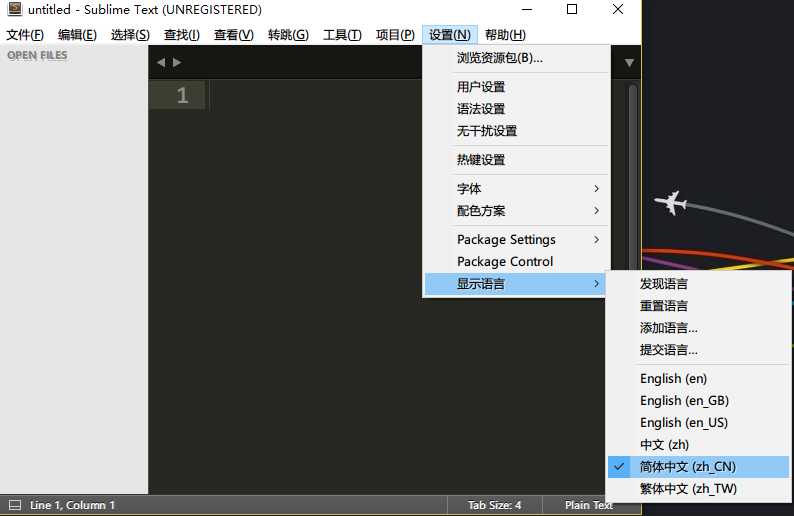Open 无干扰设置

pyautogui.click(x=516, y=131)
